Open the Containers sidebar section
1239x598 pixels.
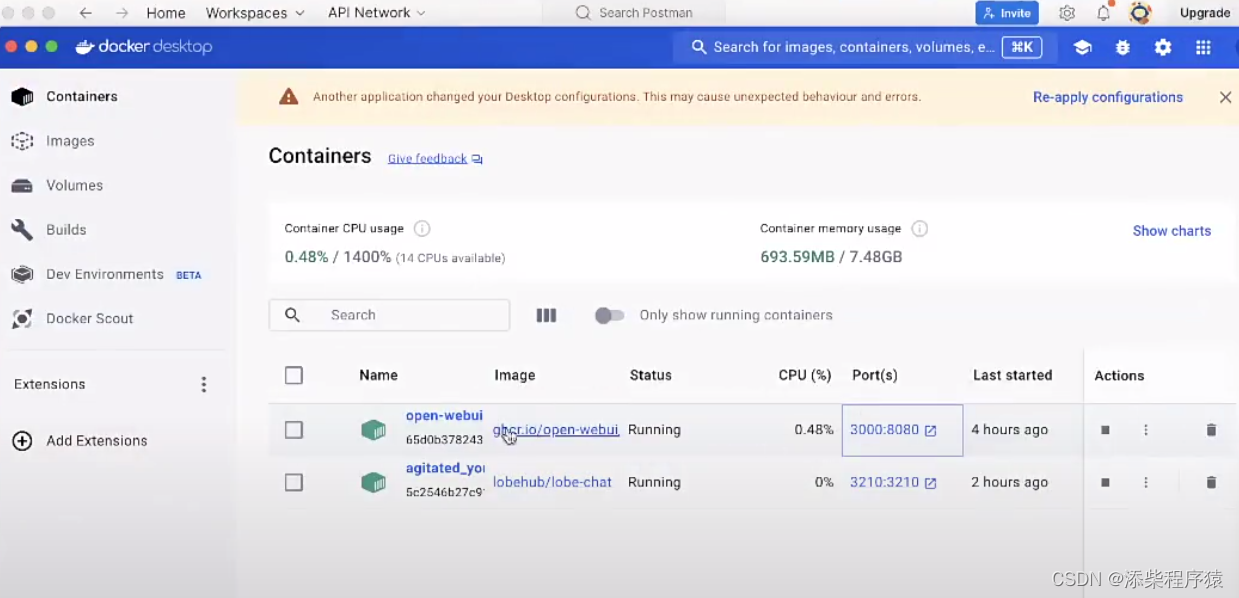coord(82,97)
